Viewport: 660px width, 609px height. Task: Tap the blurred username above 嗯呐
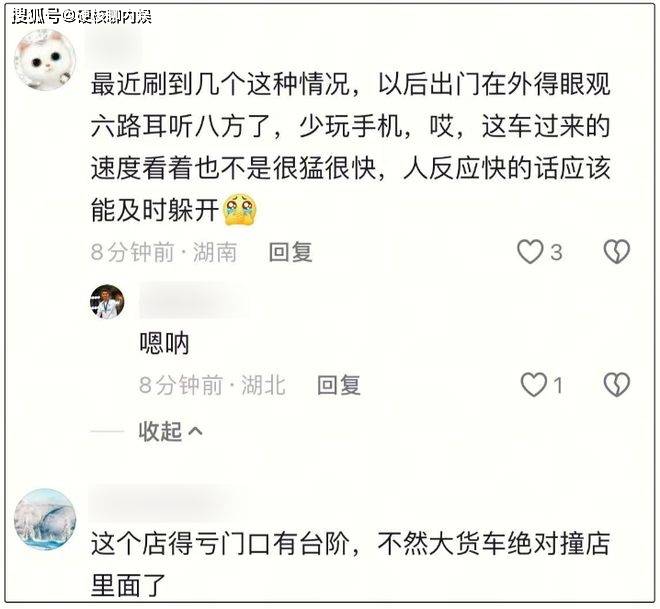194,301
